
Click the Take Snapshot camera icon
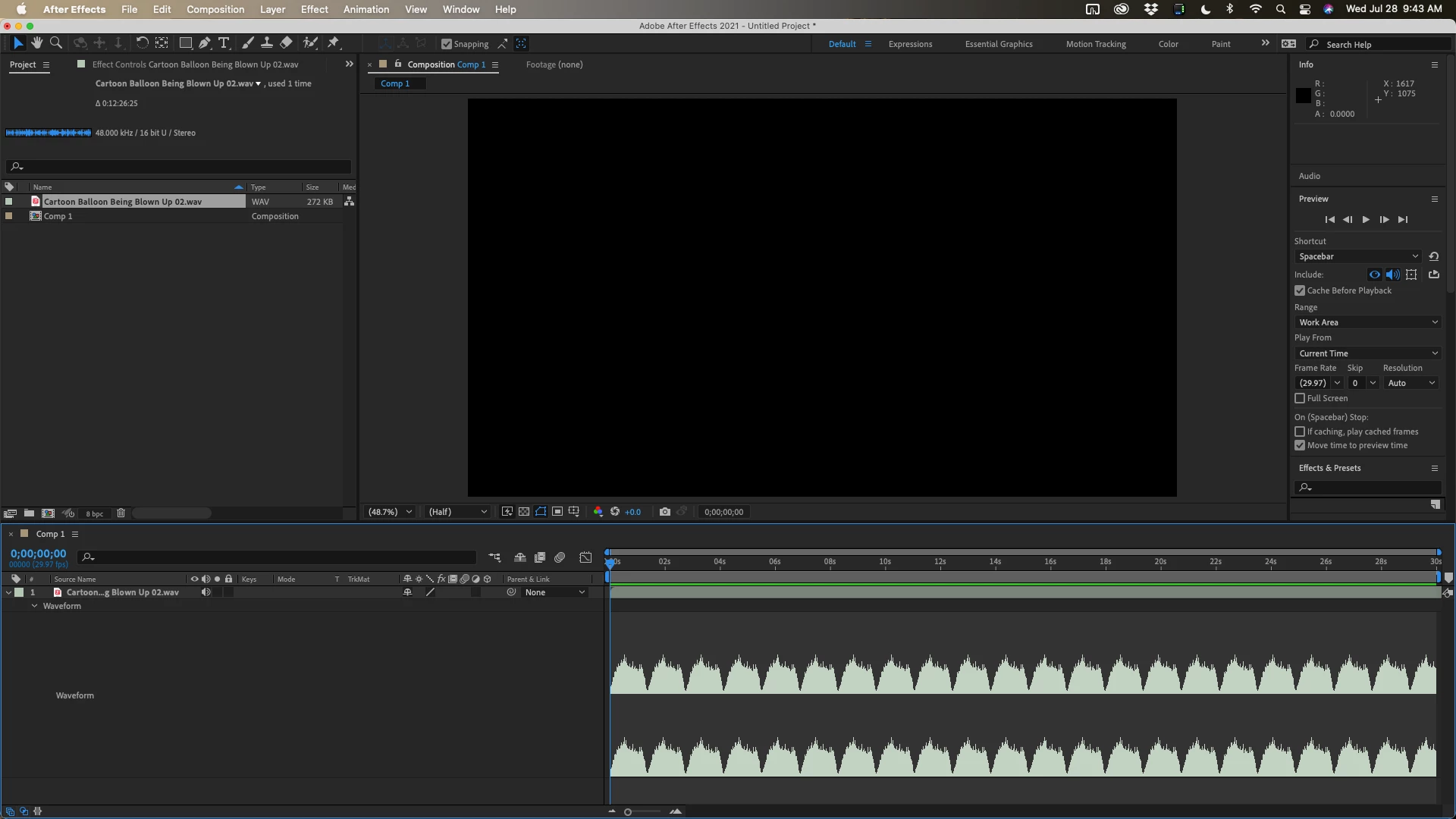pos(664,512)
